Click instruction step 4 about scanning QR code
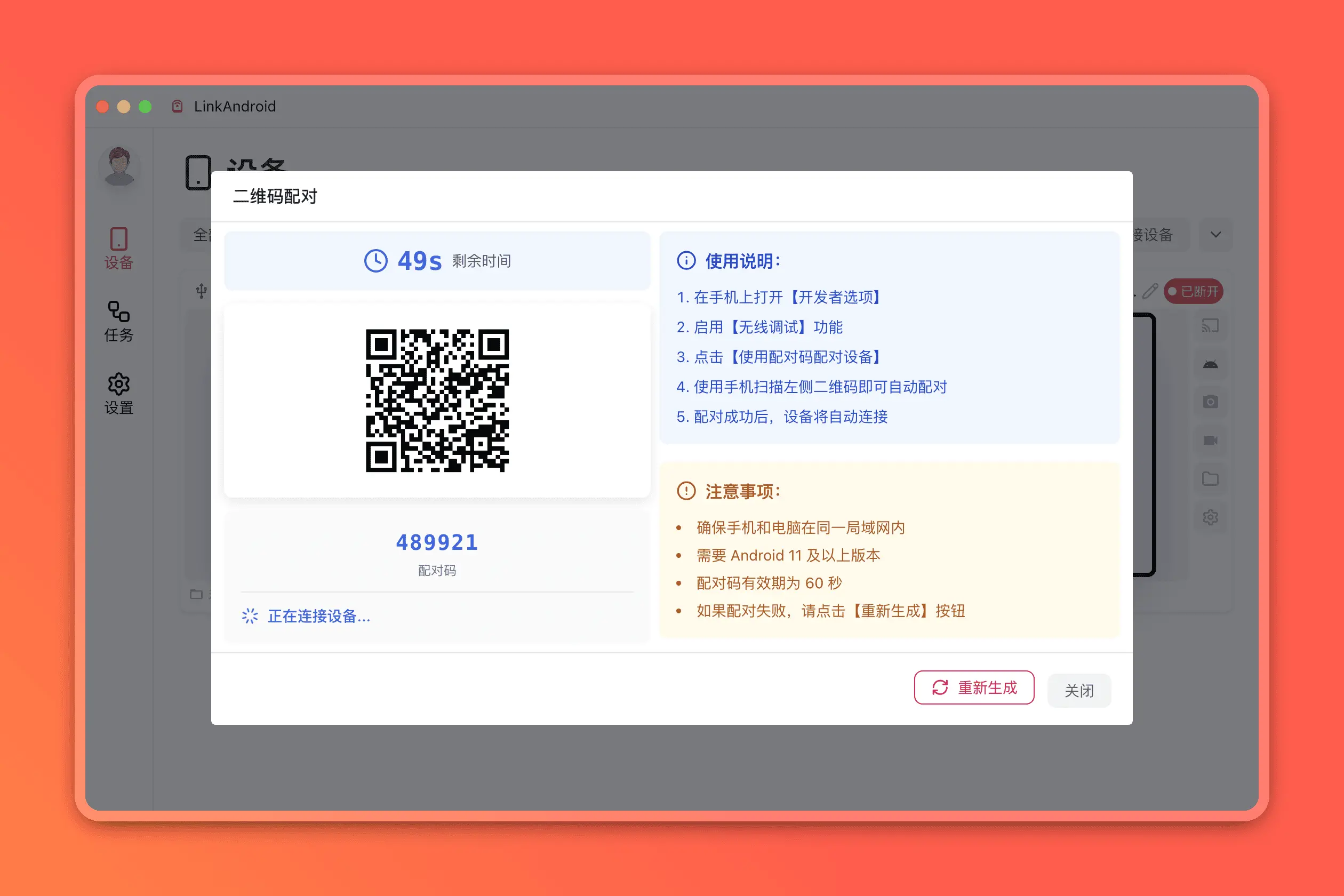The width and height of the screenshot is (1344, 896). pos(812,387)
